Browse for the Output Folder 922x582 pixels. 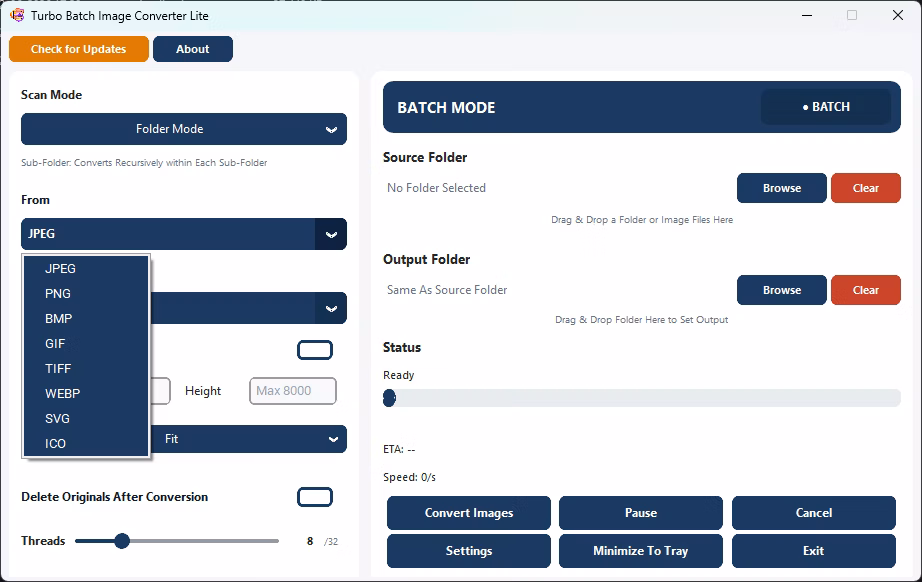(x=782, y=290)
